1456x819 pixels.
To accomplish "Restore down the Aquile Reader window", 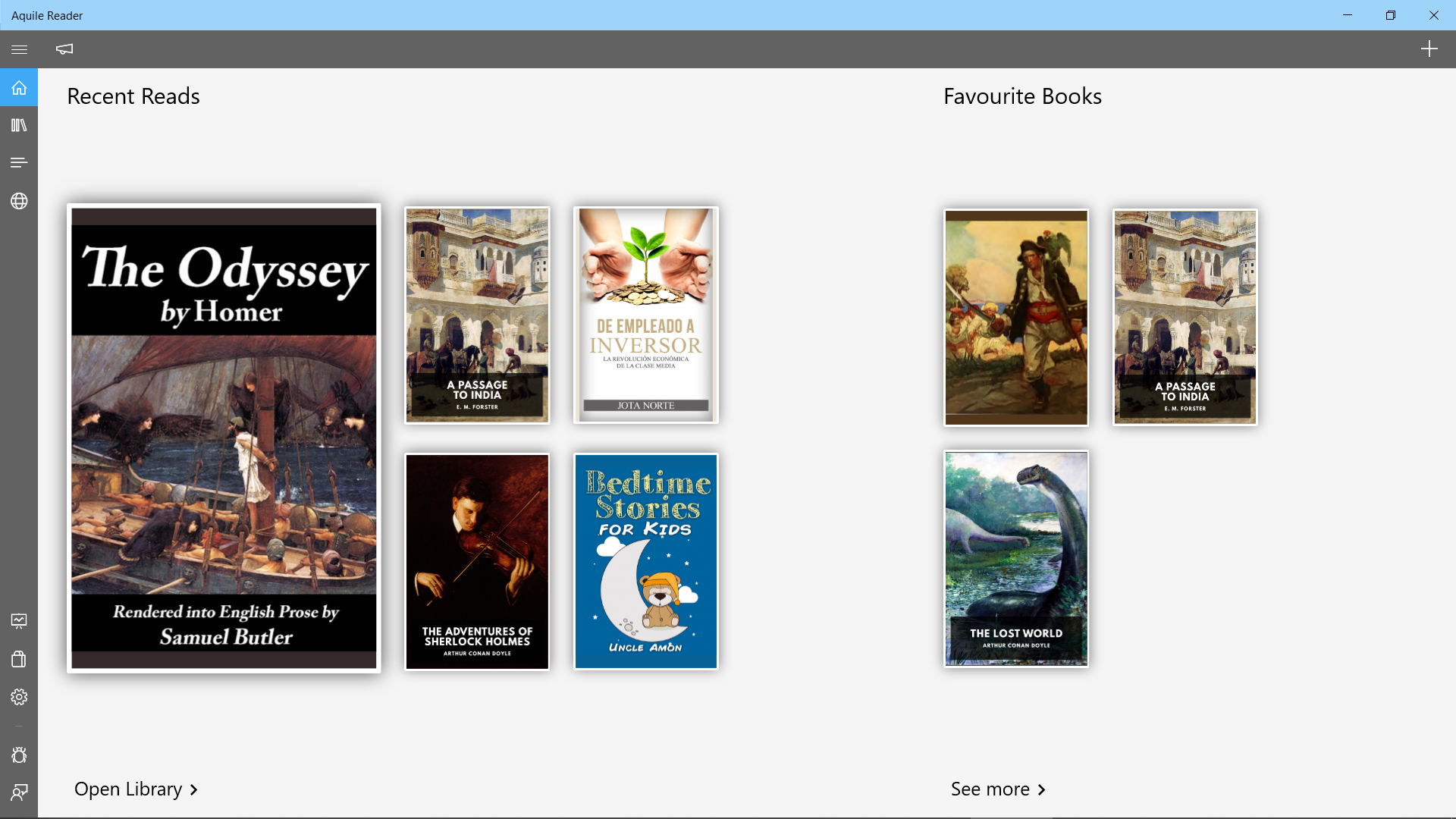I will pos(1391,15).
